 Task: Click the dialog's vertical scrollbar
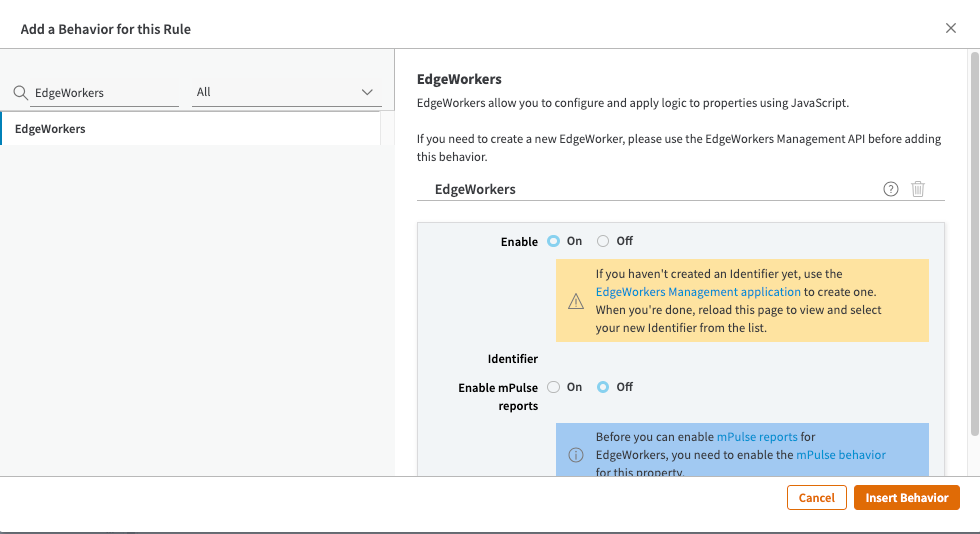(974, 250)
